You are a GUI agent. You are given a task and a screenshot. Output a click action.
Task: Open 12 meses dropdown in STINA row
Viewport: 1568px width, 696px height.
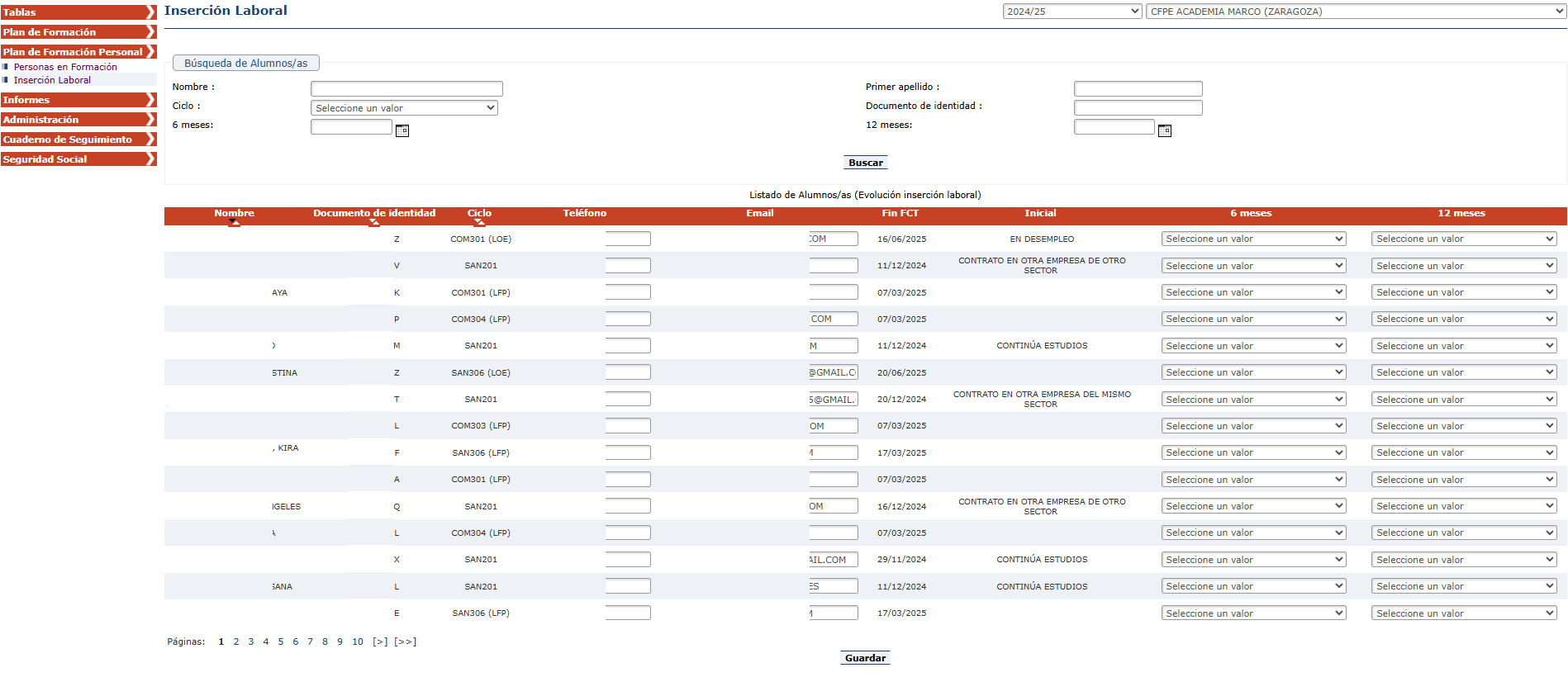tap(1464, 372)
